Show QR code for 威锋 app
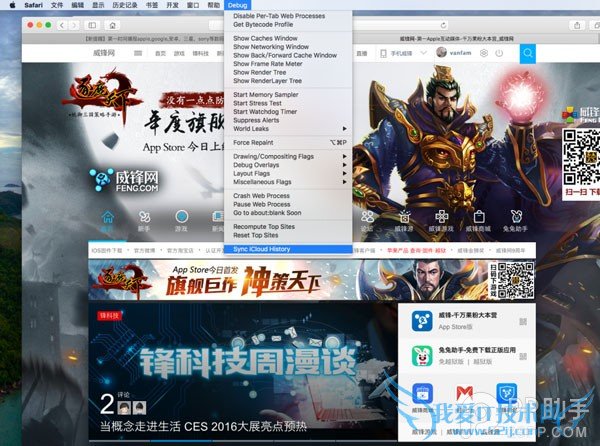This screenshot has width=600, height=446. (523, 322)
